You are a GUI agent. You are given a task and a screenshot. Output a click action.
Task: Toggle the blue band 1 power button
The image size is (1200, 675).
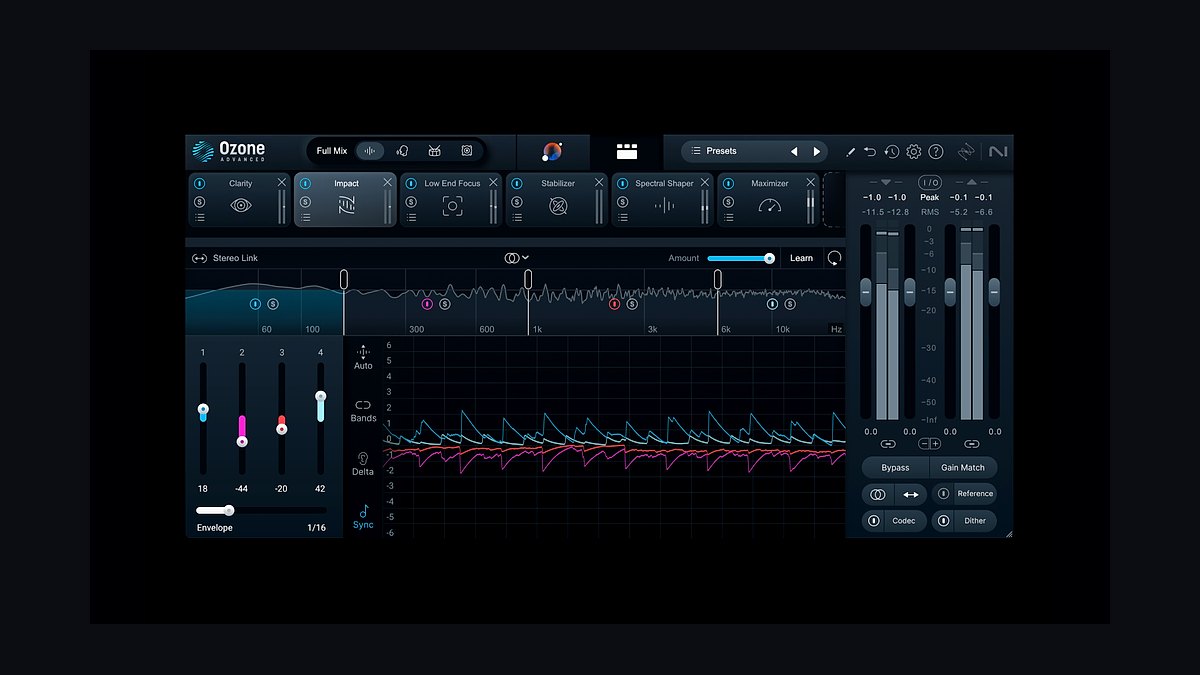pos(255,304)
